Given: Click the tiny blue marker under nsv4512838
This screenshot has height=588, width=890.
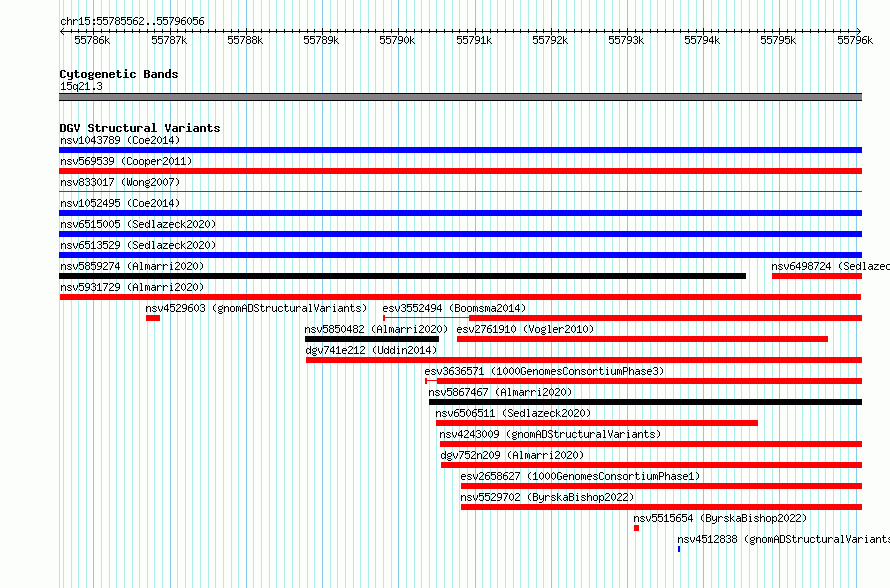Looking at the screenshot, I should click(679, 549).
